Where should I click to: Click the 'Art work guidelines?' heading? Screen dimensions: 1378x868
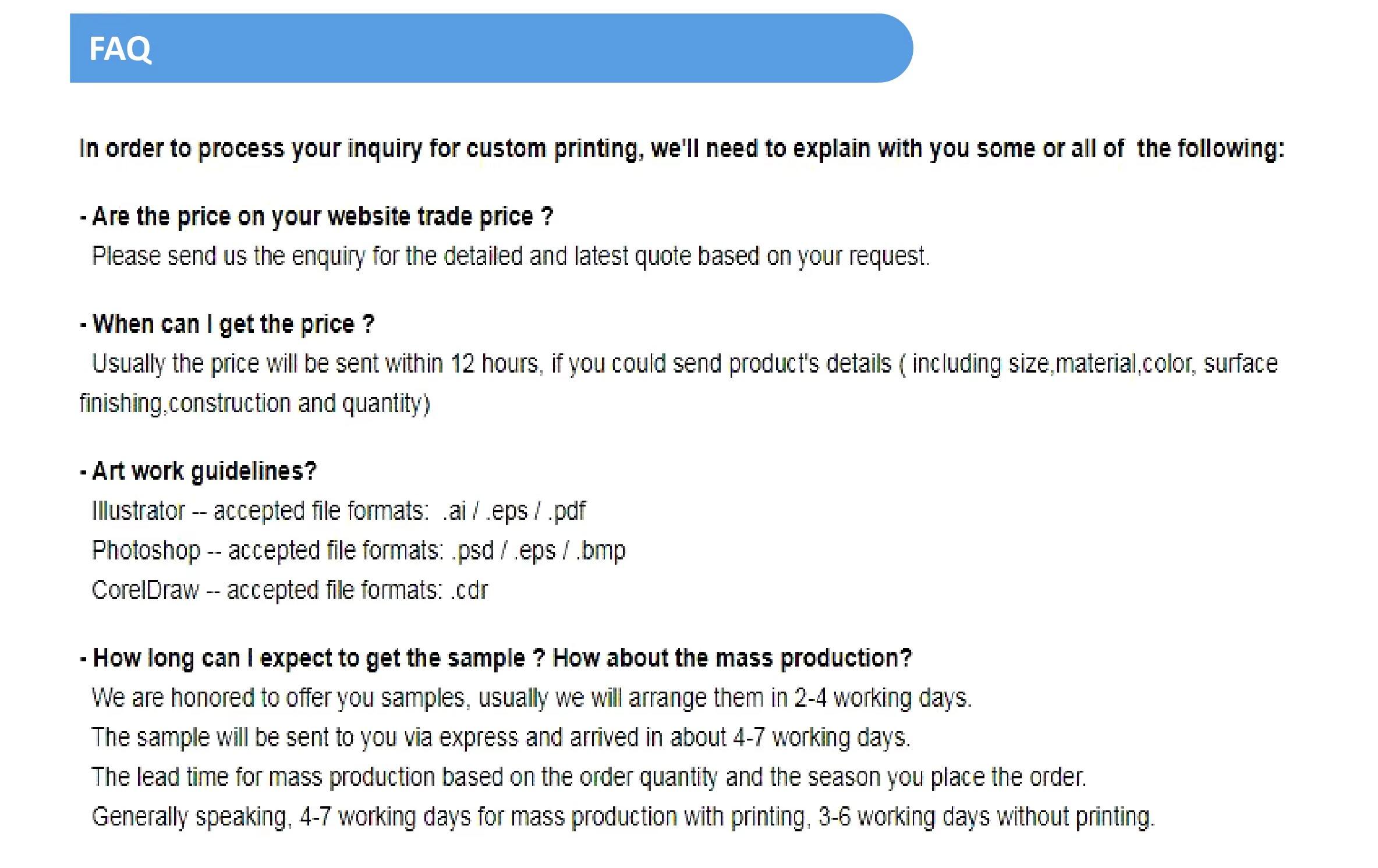[x=198, y=471]
